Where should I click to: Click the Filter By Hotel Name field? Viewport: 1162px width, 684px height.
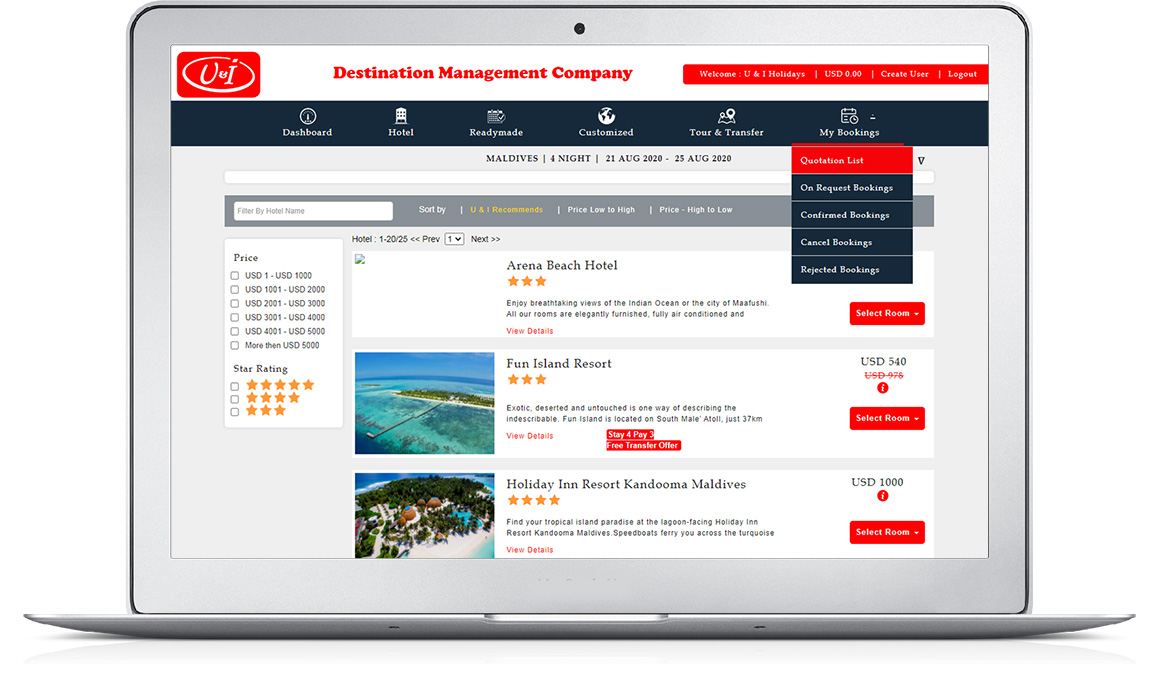(x=313, y=211)
